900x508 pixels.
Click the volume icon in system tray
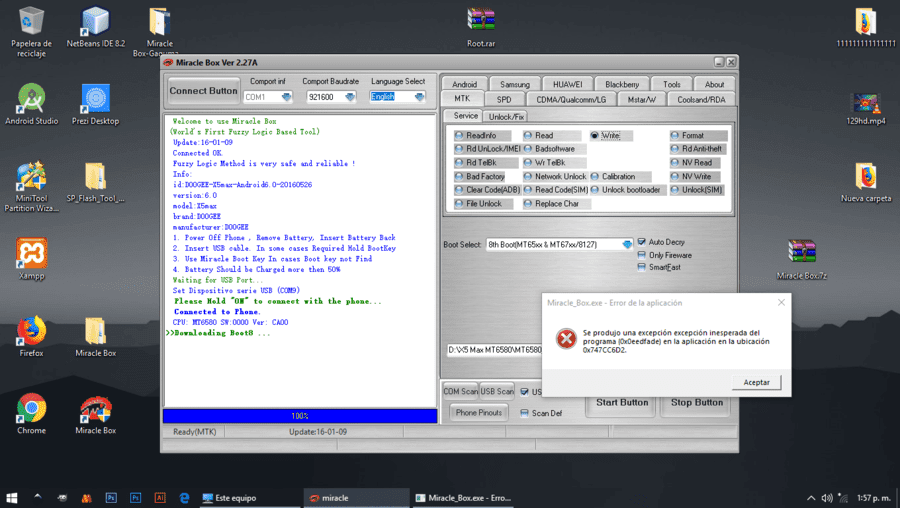[x=827, y=498]
